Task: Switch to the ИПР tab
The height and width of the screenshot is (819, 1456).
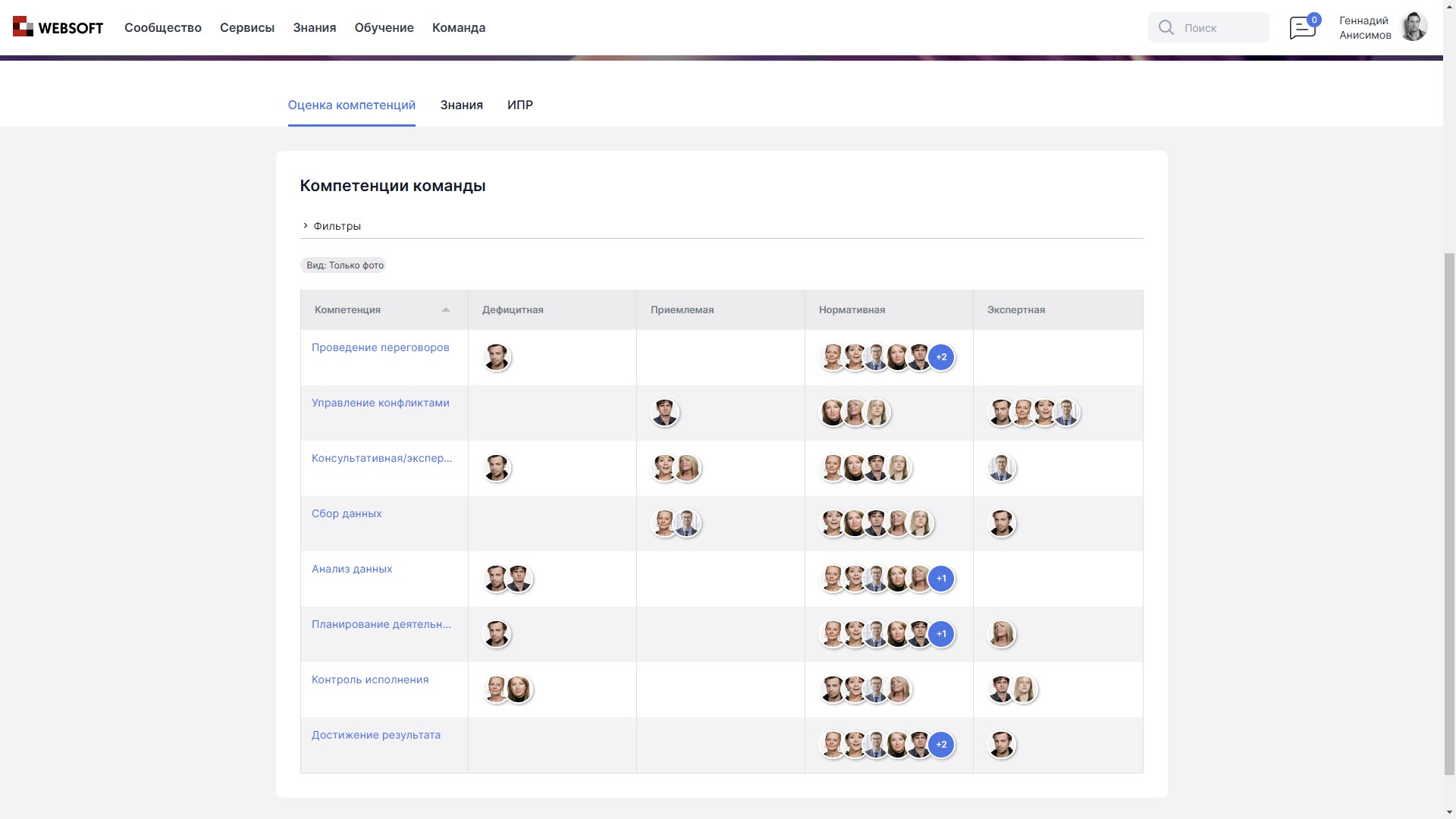Action: click(x=521, y=105)
